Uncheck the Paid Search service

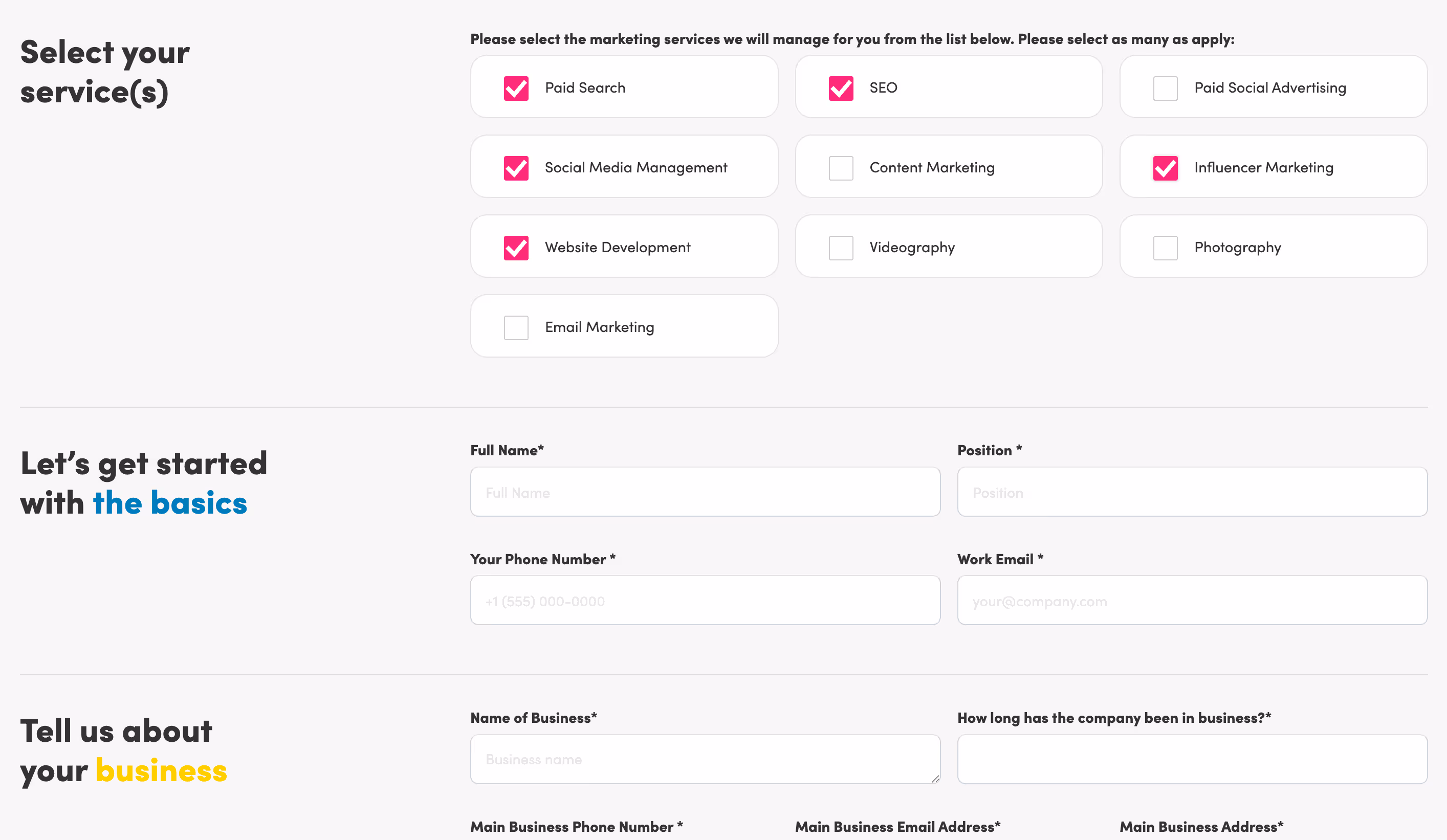click(x=516, y=88)
